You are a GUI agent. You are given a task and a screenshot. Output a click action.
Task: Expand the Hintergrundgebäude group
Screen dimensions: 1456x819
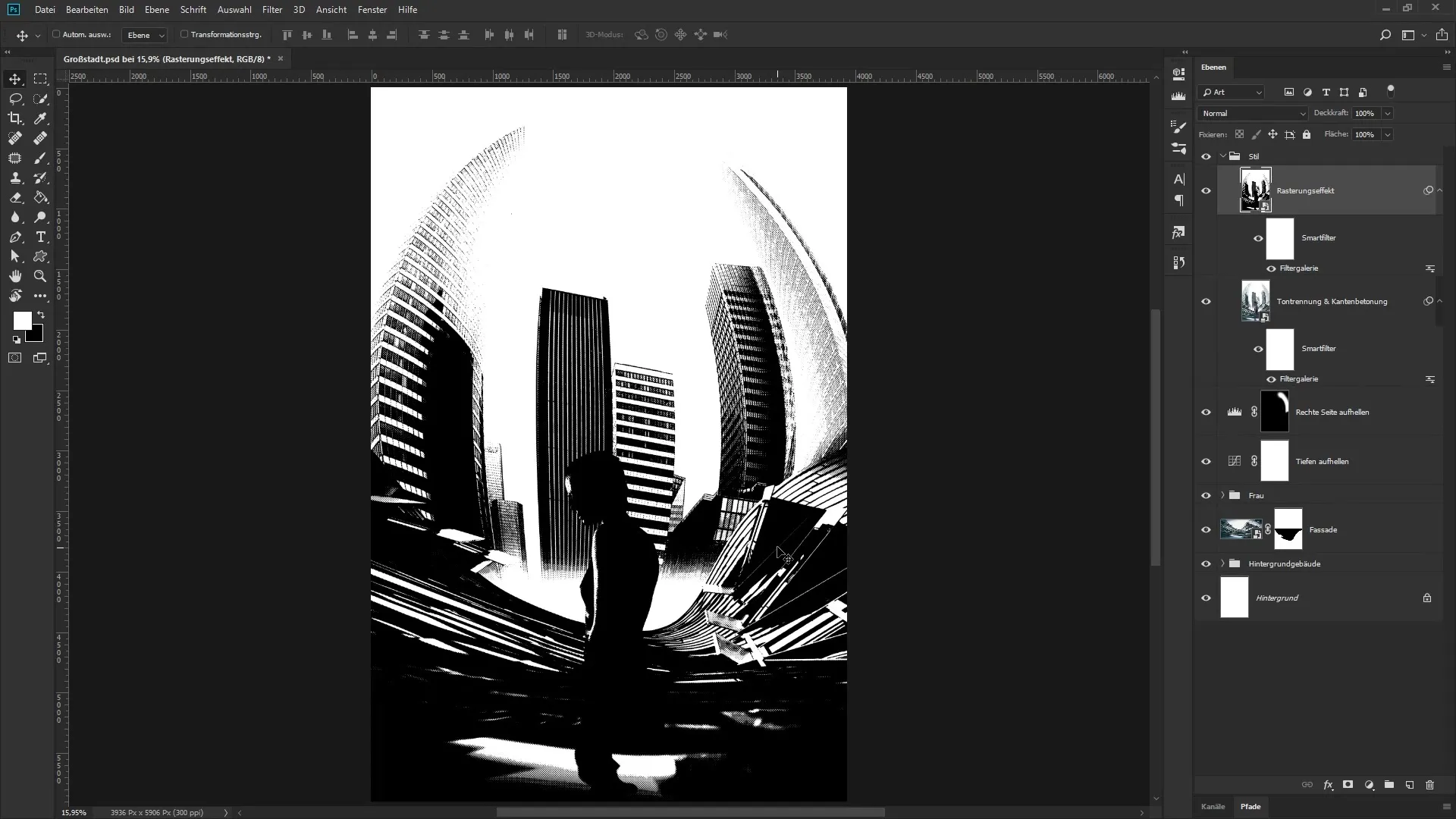pyautogui.click(x=1222, y=563)
